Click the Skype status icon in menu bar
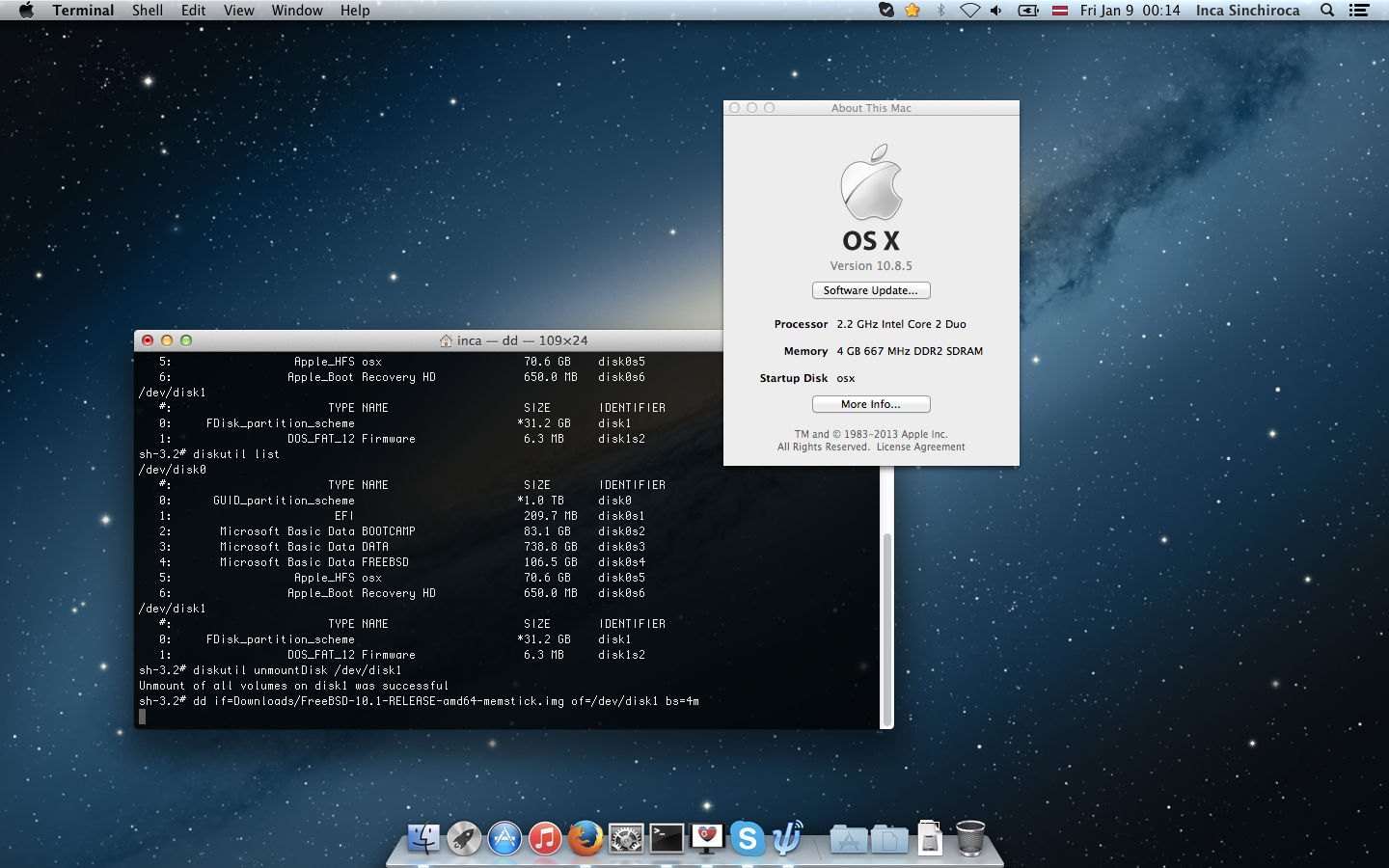 885,10
